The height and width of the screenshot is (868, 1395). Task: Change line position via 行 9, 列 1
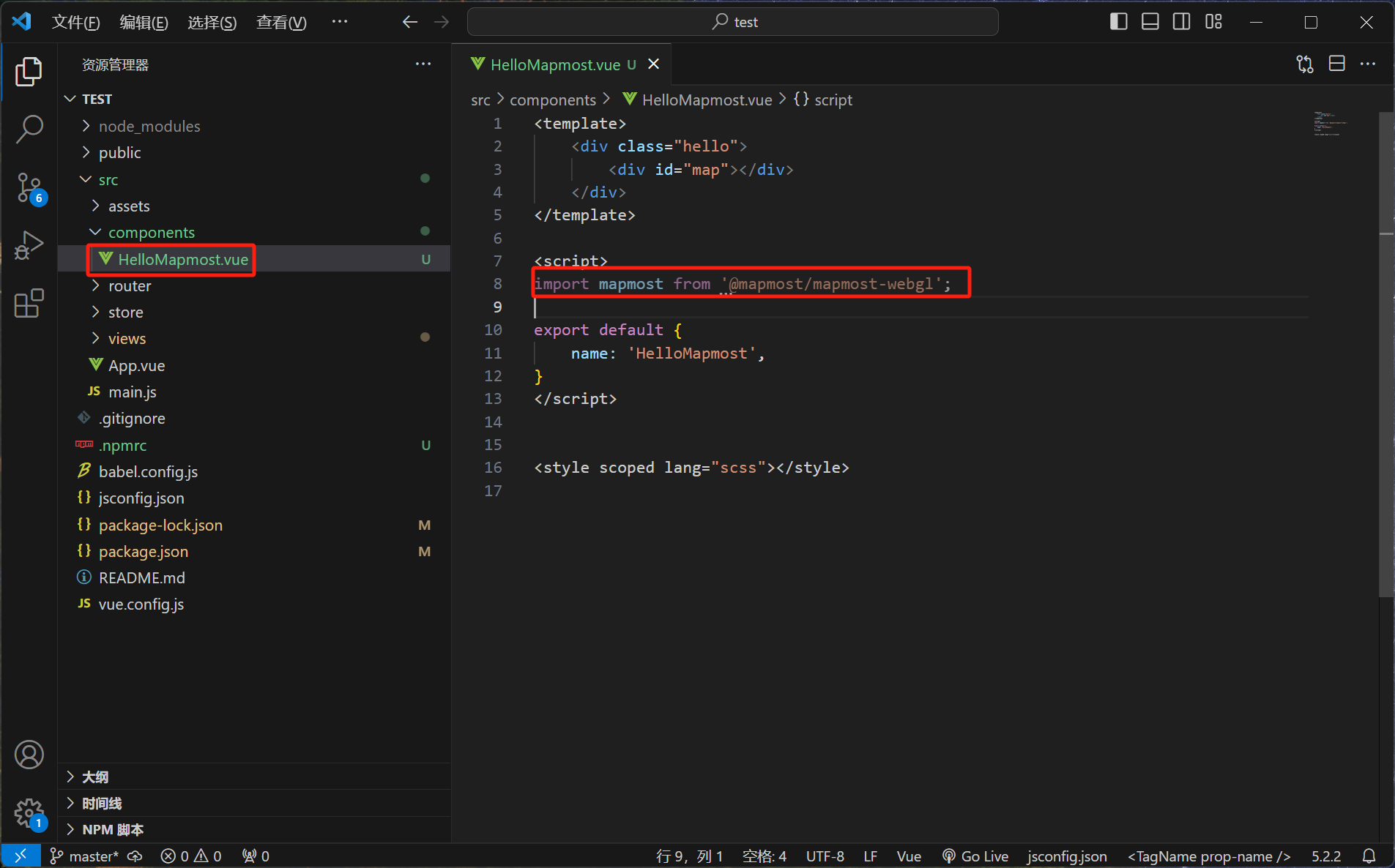click(689, 856)
